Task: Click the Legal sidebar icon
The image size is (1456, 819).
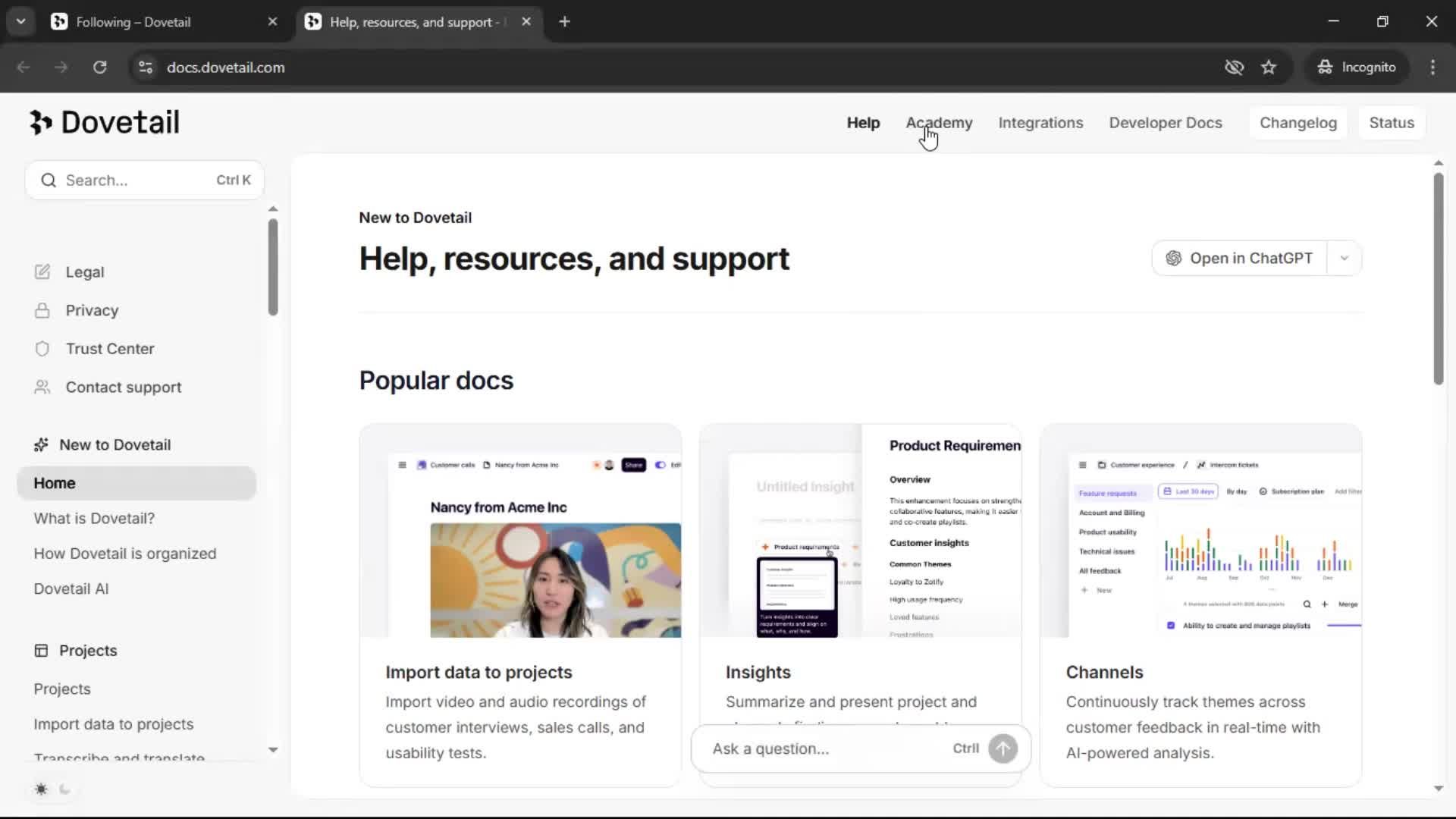Action: [x=42, y=271]
